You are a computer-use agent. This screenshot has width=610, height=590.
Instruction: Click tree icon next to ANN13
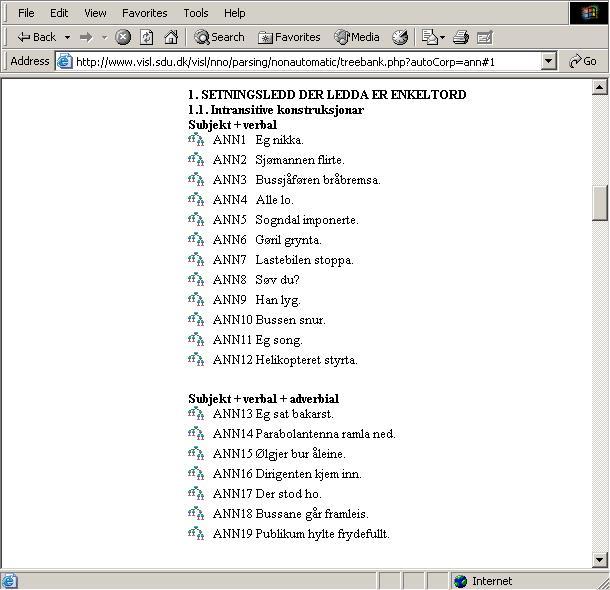196,414
